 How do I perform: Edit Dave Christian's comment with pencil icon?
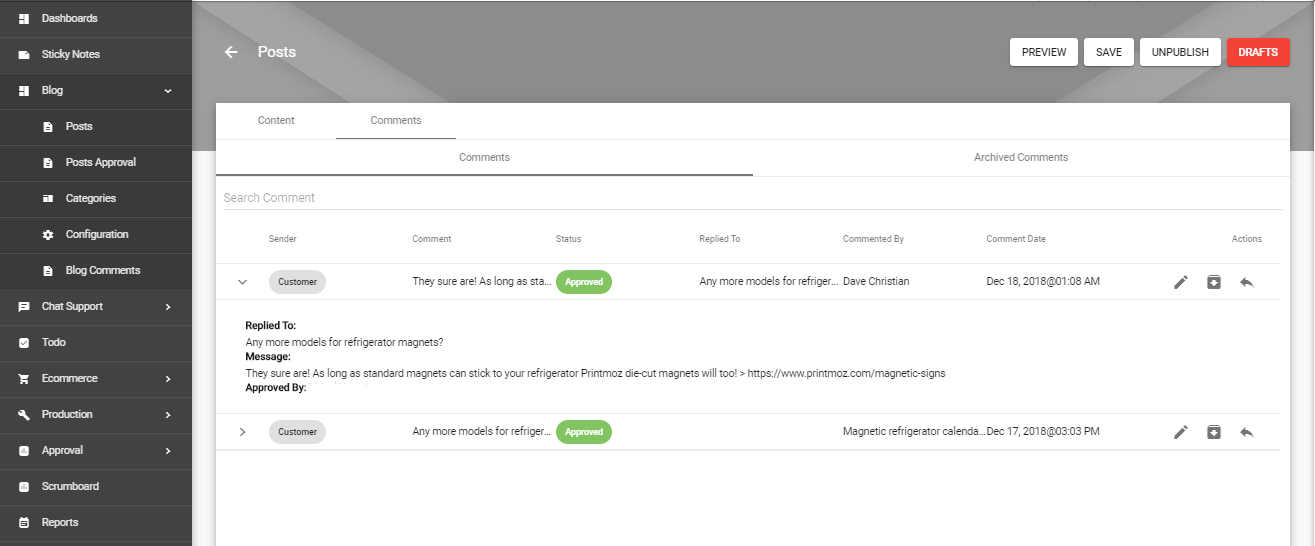(x=1181, y=282)
